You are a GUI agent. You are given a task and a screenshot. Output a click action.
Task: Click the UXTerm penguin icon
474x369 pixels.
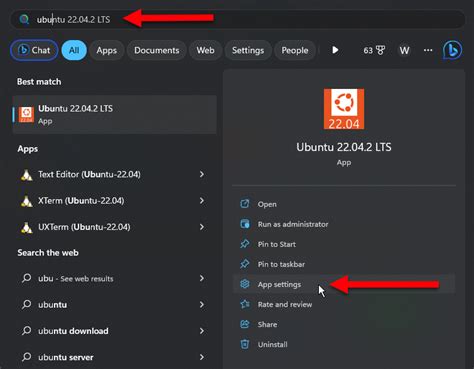coord(26,227)
